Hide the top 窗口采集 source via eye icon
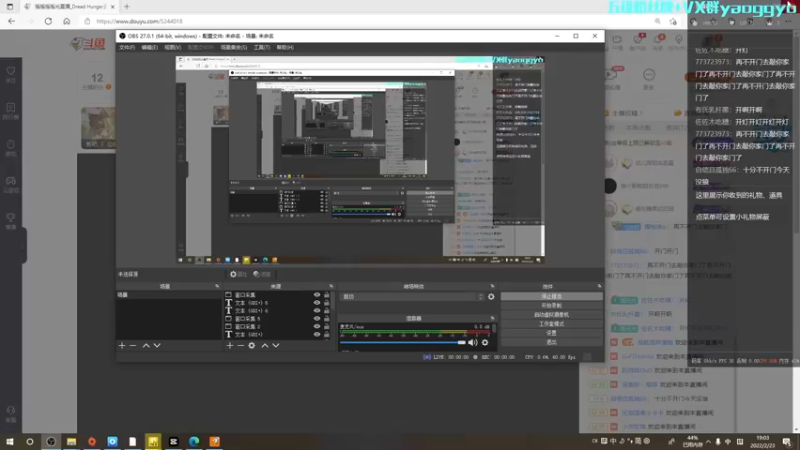Screen dimensions: 800x450 click(x=317, y=295)
